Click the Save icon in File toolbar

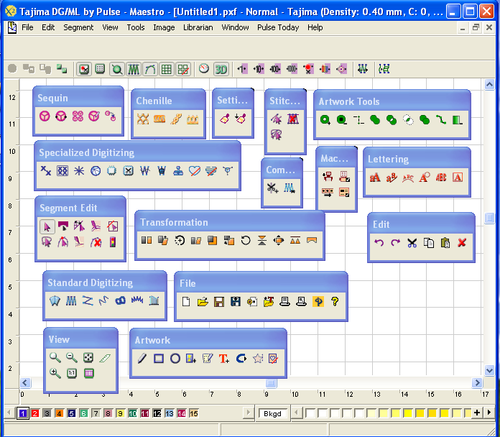coord(219,302)
